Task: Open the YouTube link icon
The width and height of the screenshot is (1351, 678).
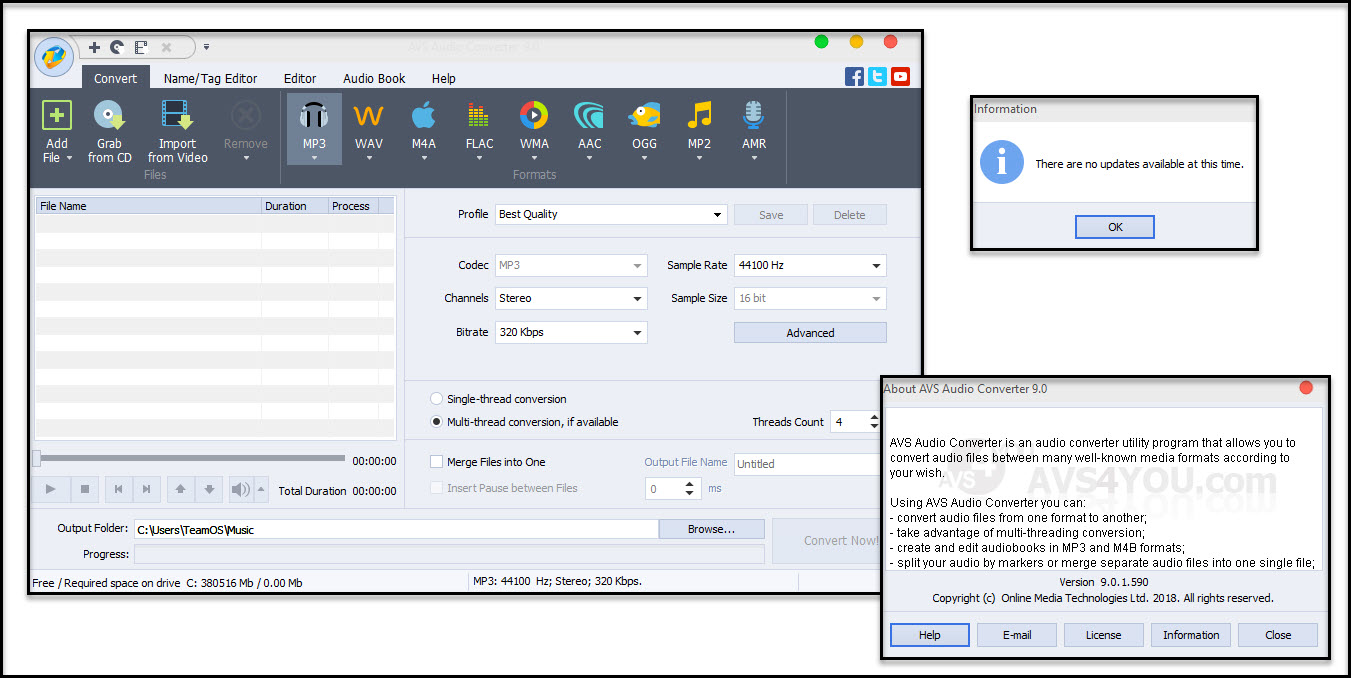Action: pyautogui.click(x=901, y=76)
